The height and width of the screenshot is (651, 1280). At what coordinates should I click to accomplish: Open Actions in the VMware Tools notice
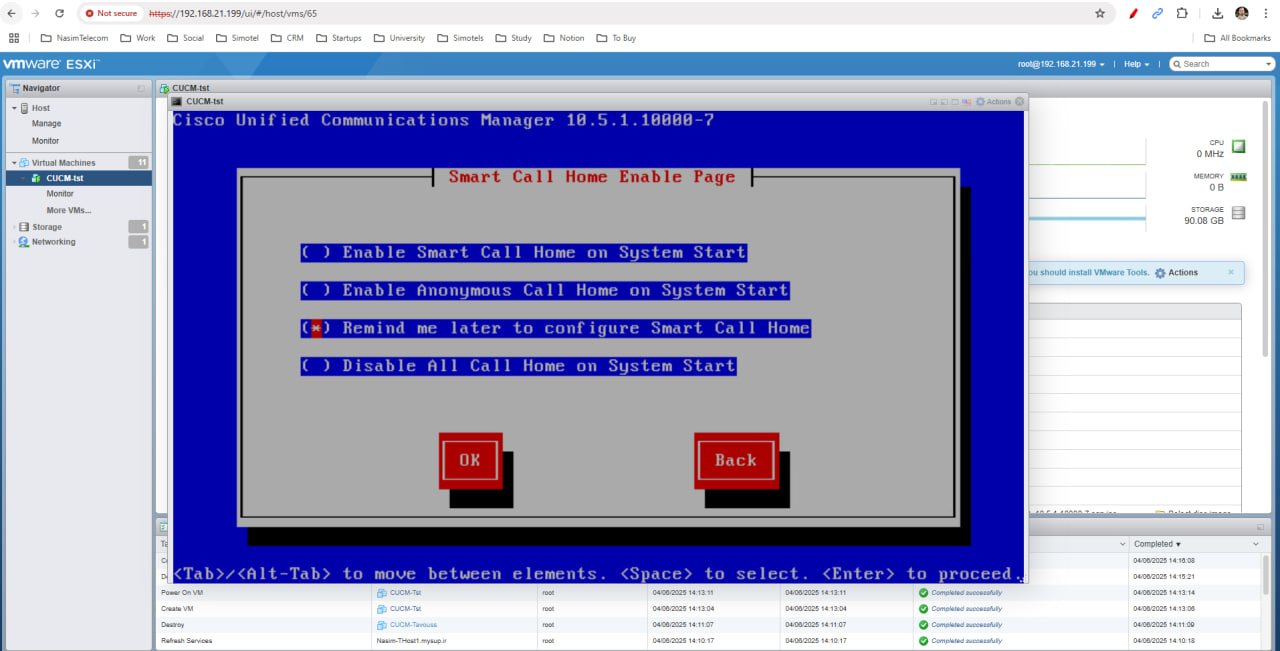tap(1176, 272)
